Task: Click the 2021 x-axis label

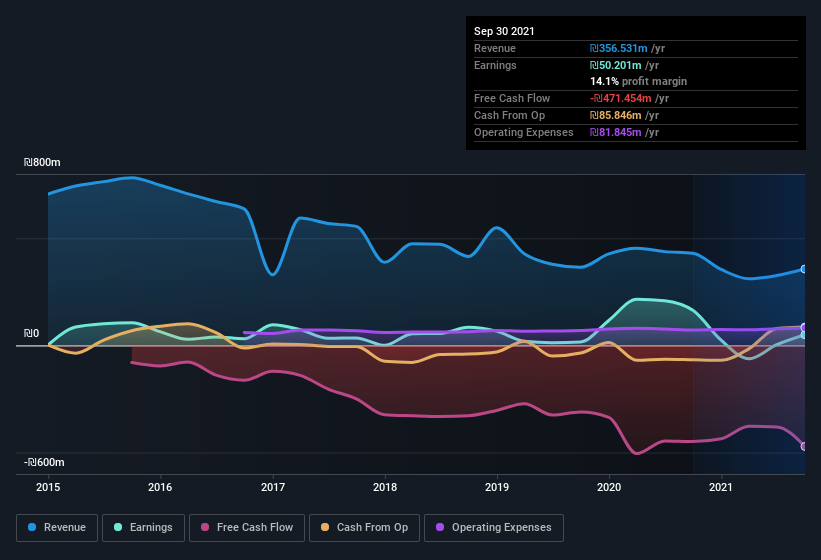Action: point(721,488)
